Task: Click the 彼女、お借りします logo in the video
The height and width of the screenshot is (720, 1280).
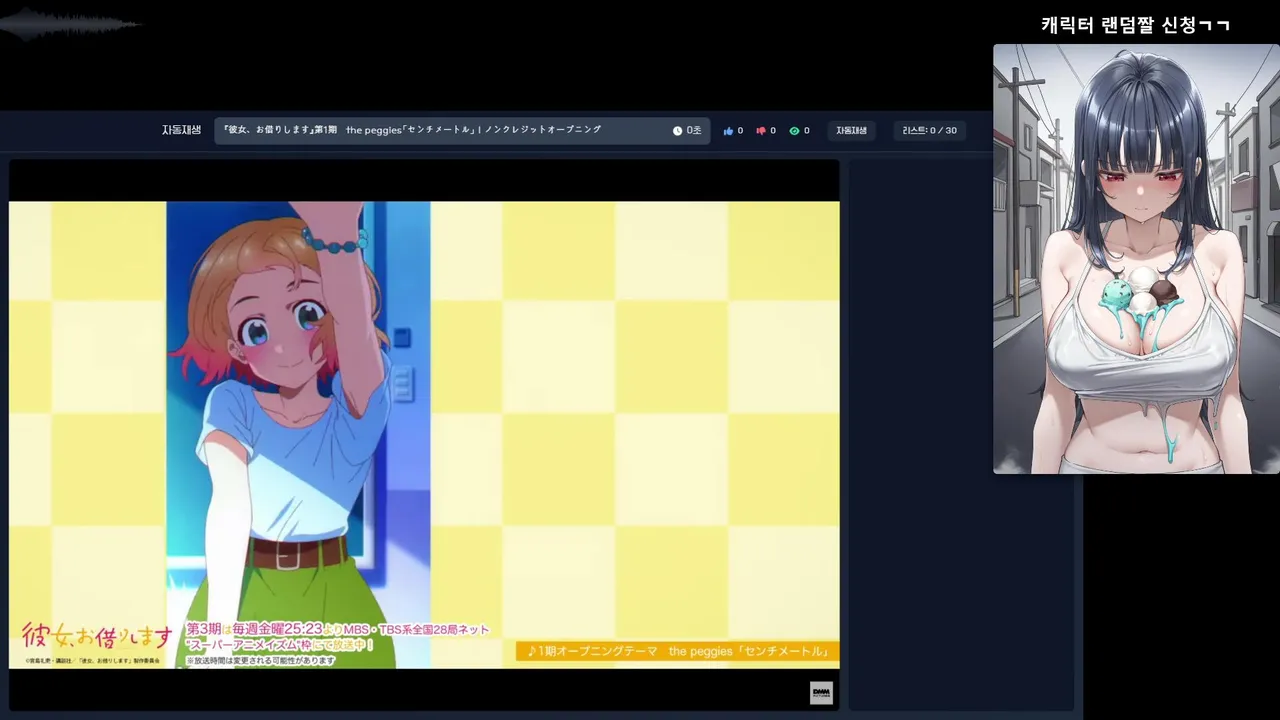Action: [x=96, y=635]
